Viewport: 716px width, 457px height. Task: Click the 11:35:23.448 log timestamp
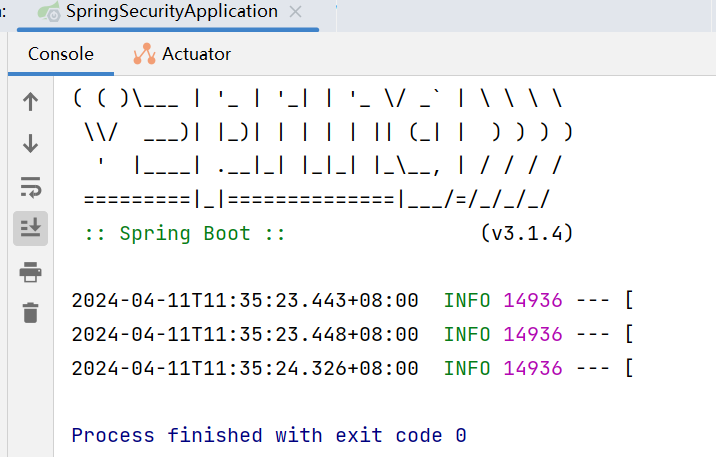[244, 334]
